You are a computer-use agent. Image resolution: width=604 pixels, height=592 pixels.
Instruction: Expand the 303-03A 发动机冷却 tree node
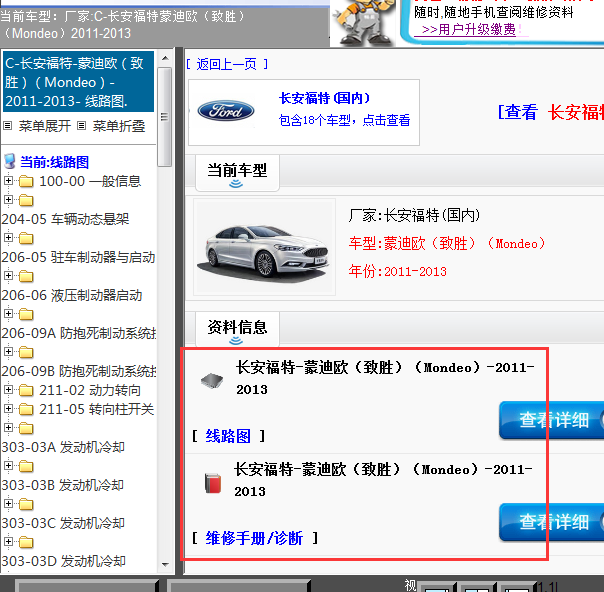8,427
